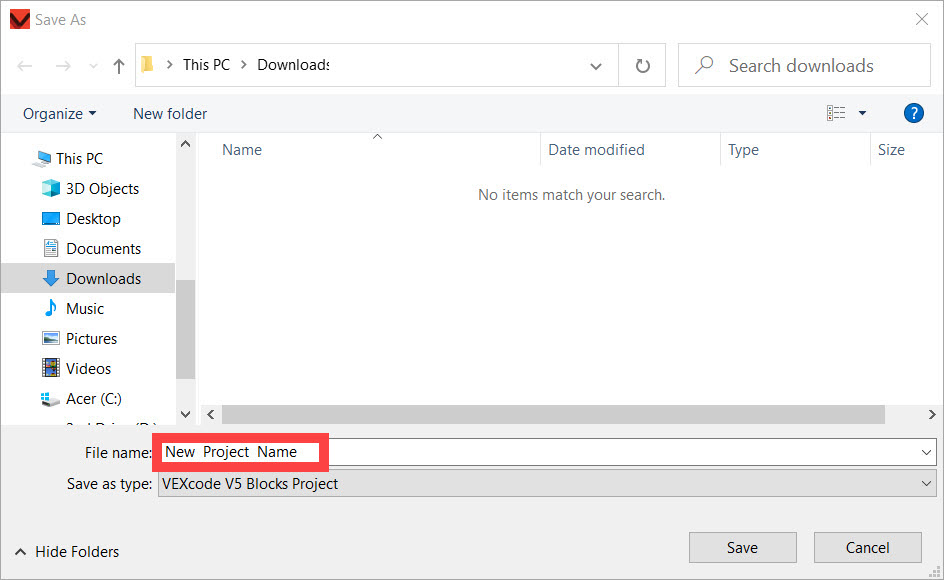Click the Music note icon
The width and height of the screenshot is (944, 580).
click(51, 308)
